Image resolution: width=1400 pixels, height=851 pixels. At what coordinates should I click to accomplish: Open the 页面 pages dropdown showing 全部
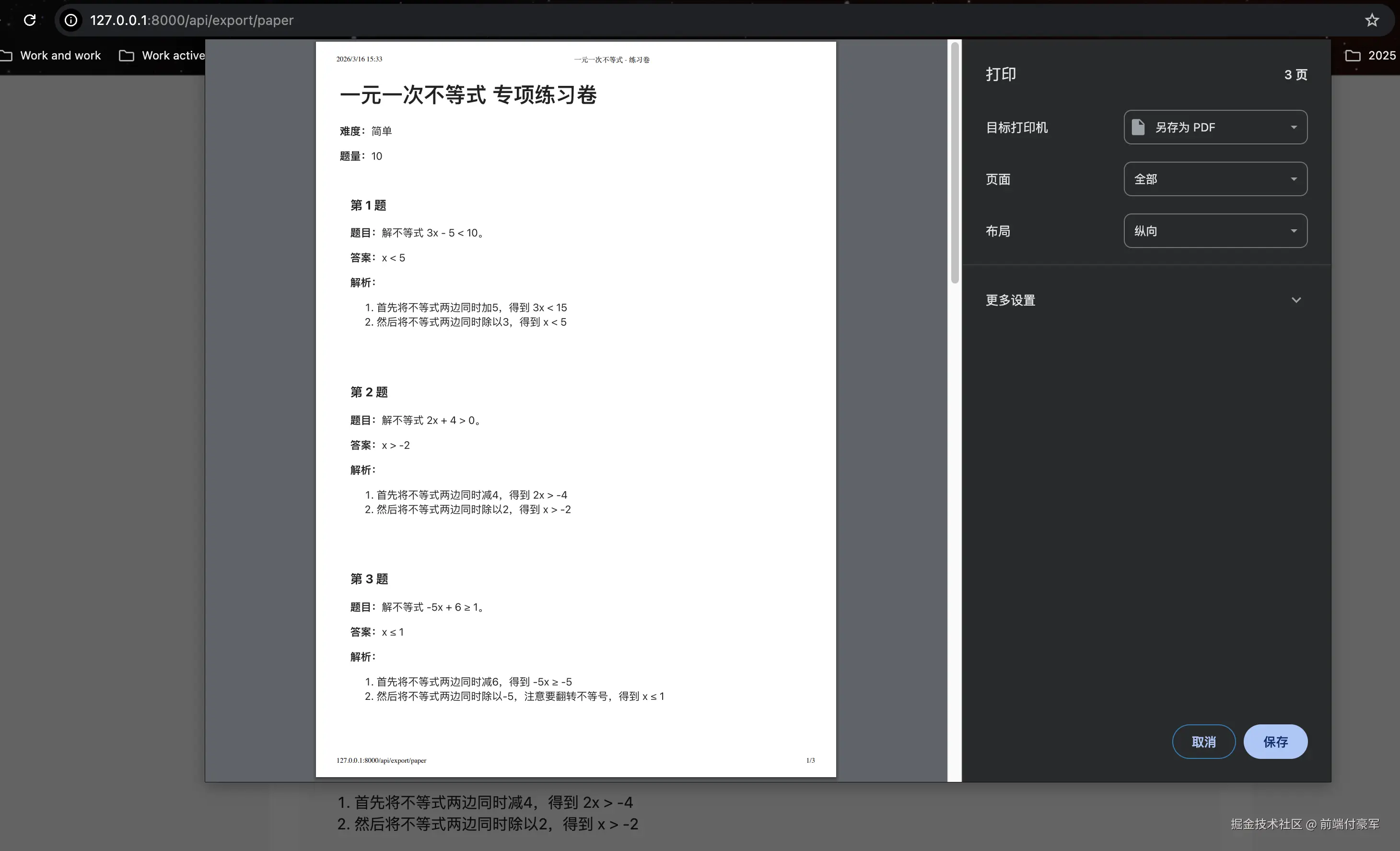click(x=1215, y=179)
